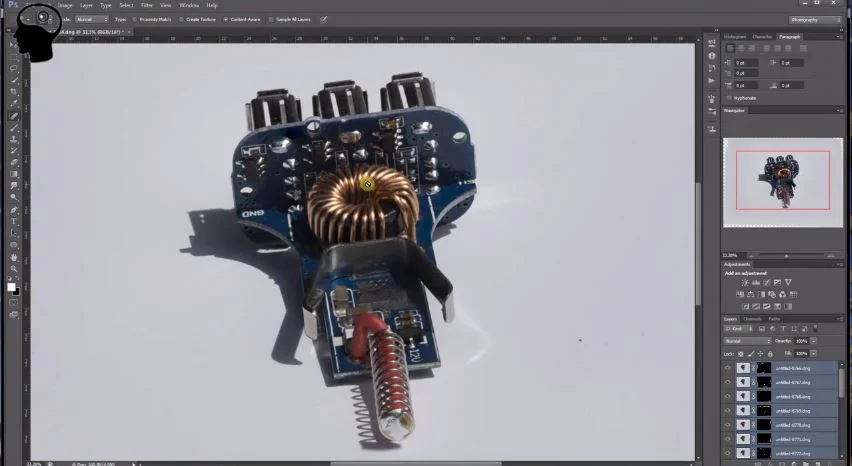Add a Threshold adjustment
The width and height of the screenshot is (852, 466).
pos(767,306)
